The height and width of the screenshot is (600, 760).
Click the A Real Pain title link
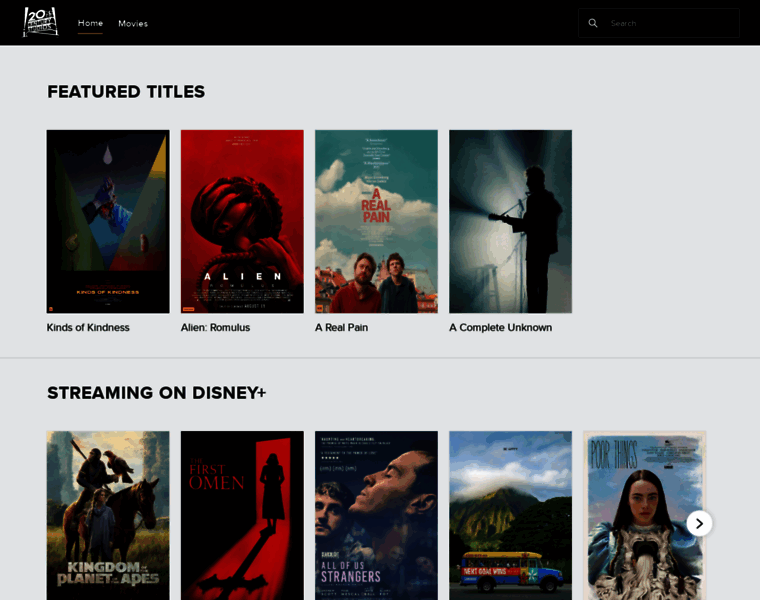pos(341,328)
